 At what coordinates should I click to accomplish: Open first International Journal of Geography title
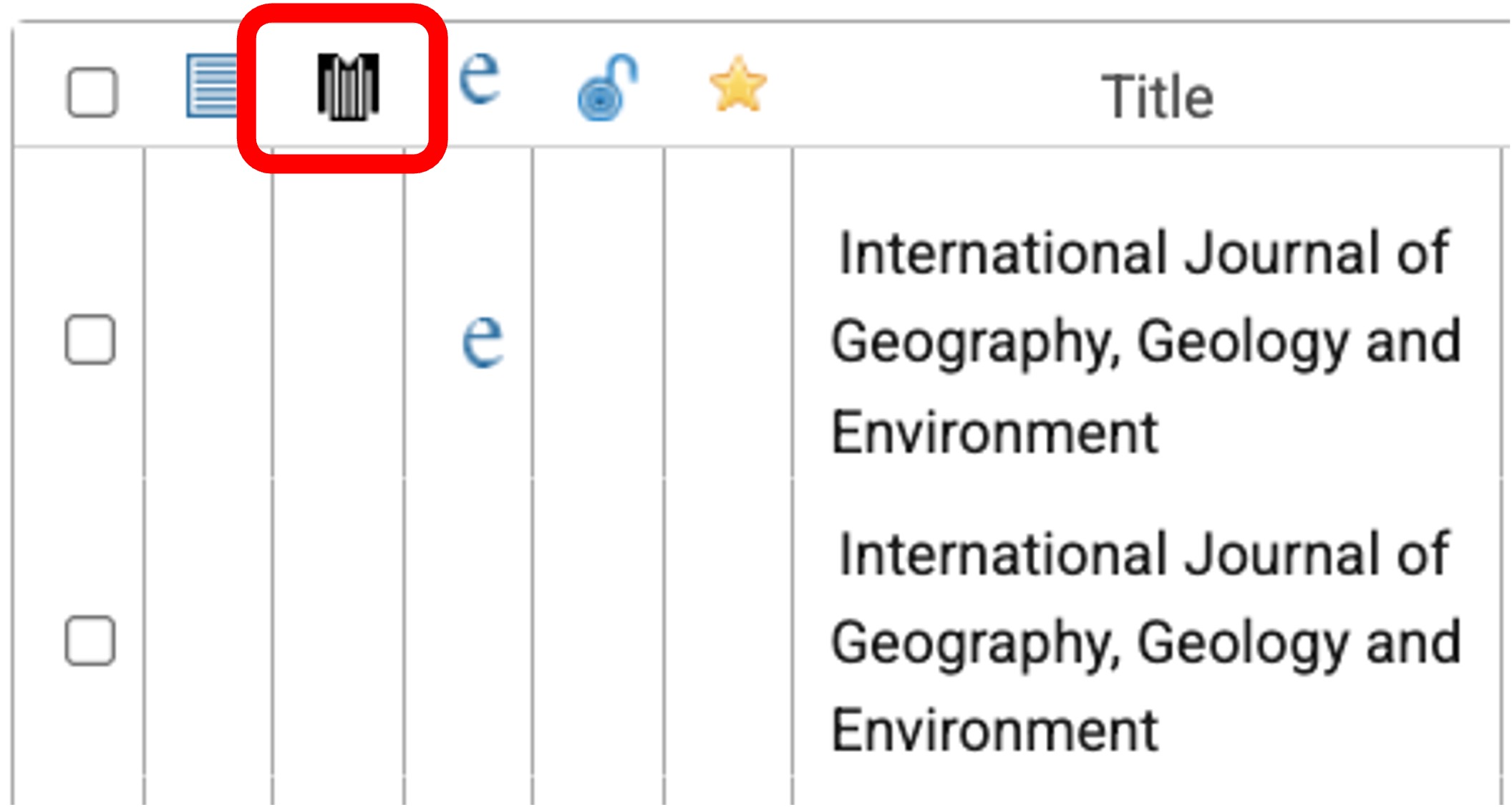coord(1144,342)
